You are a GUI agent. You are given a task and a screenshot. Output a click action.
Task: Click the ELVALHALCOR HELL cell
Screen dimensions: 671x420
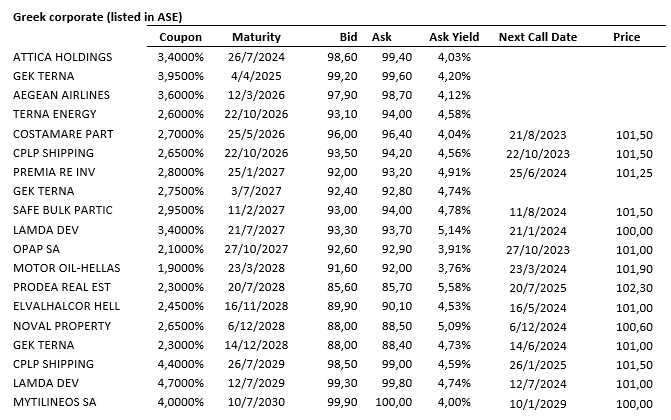tap(66, 306)
